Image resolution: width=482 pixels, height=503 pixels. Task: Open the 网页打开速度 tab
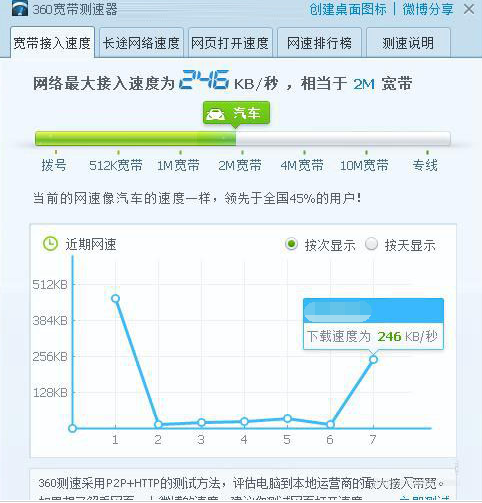(x=230, y=43)
